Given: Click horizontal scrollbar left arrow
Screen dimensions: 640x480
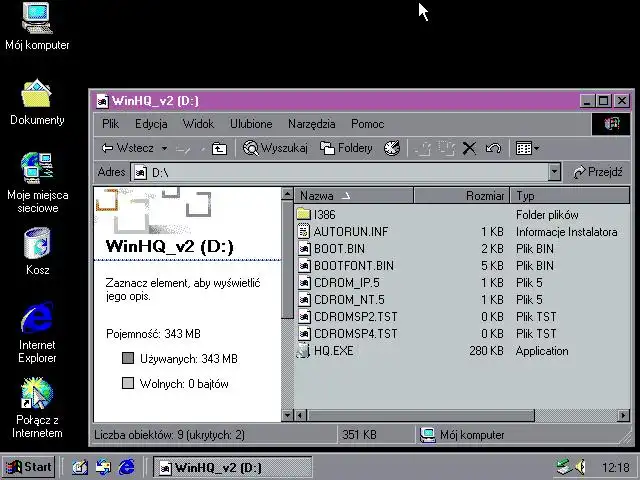Looking at the screenshot, I should click(301, 416).
